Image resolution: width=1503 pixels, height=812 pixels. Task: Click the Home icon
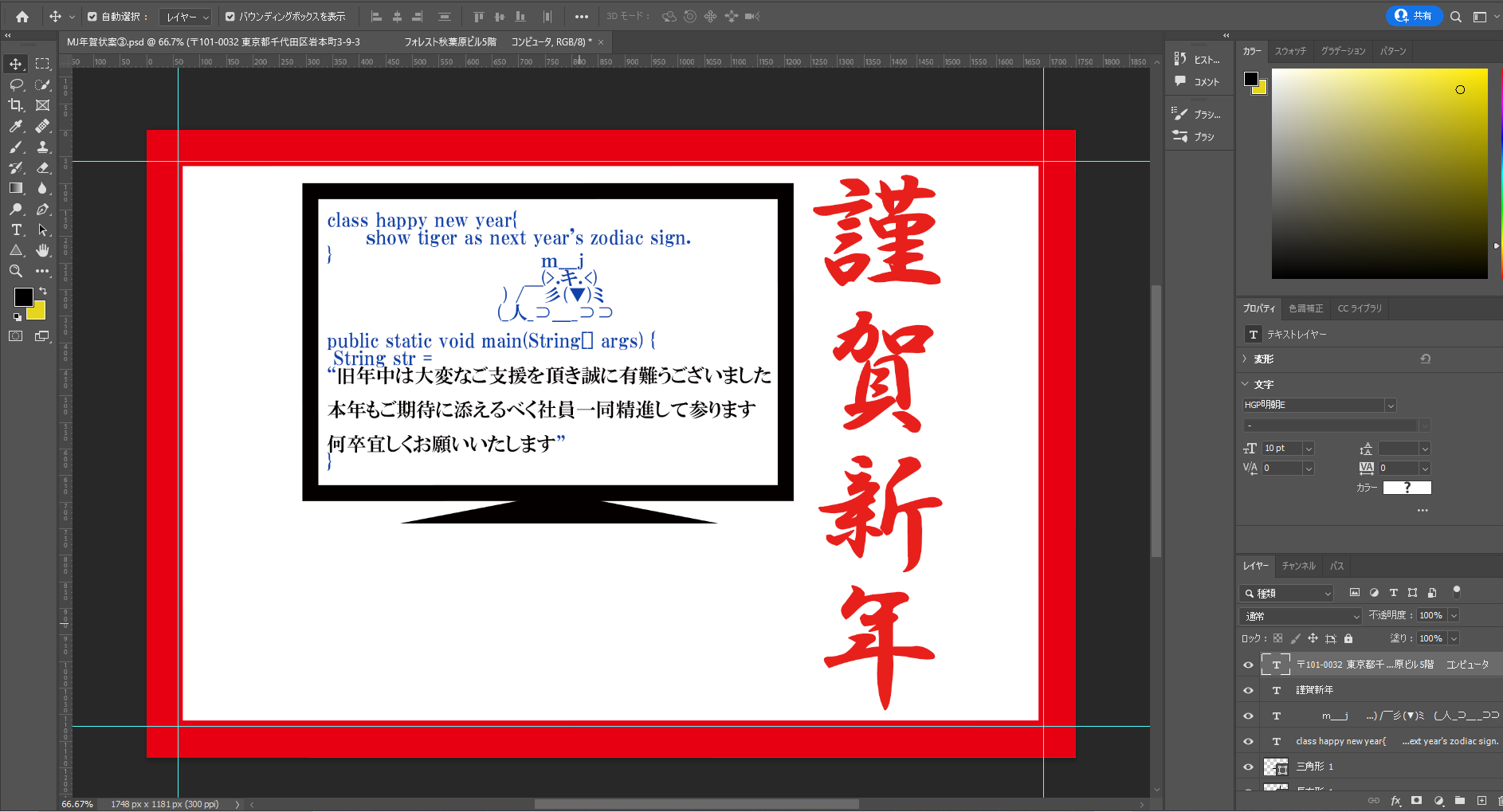(x=22, y=16)
